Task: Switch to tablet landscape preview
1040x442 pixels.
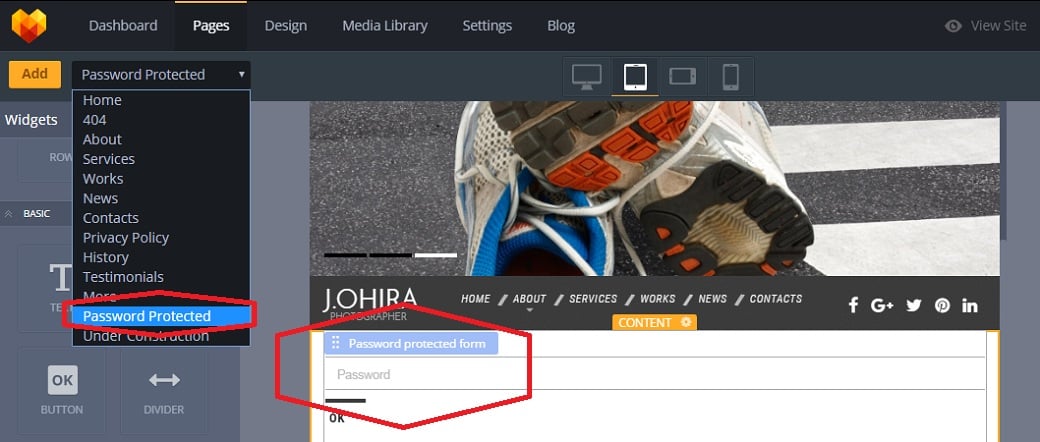Action: point(683,76)
